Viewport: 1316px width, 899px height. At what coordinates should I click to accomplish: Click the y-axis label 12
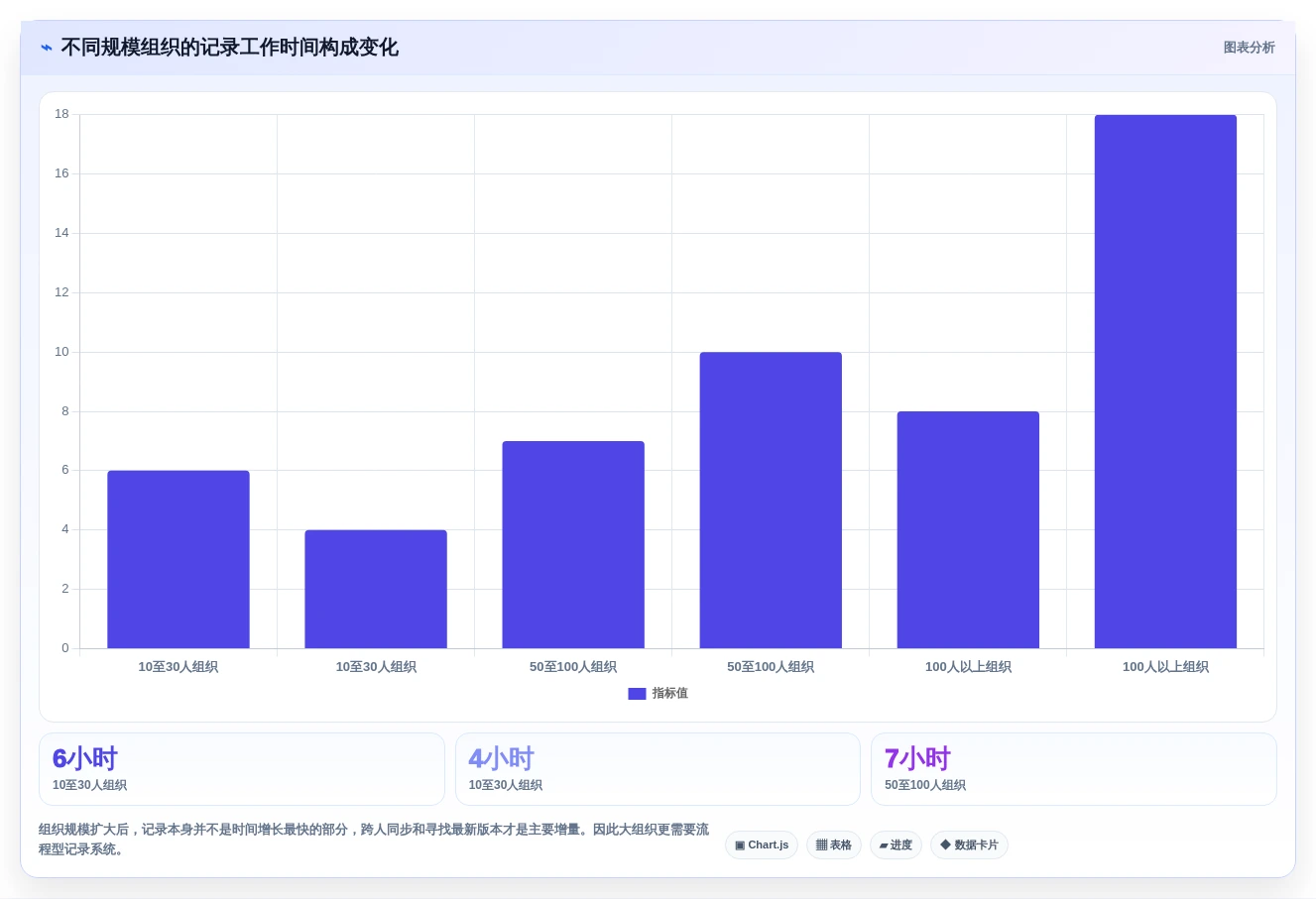[x=62, y=292]
